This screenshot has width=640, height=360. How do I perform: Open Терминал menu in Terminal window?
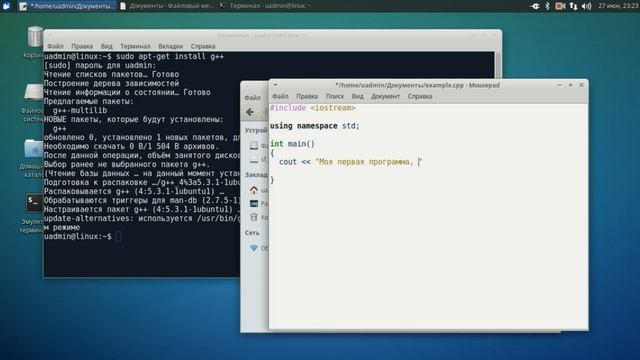click(x=135, y=46)
